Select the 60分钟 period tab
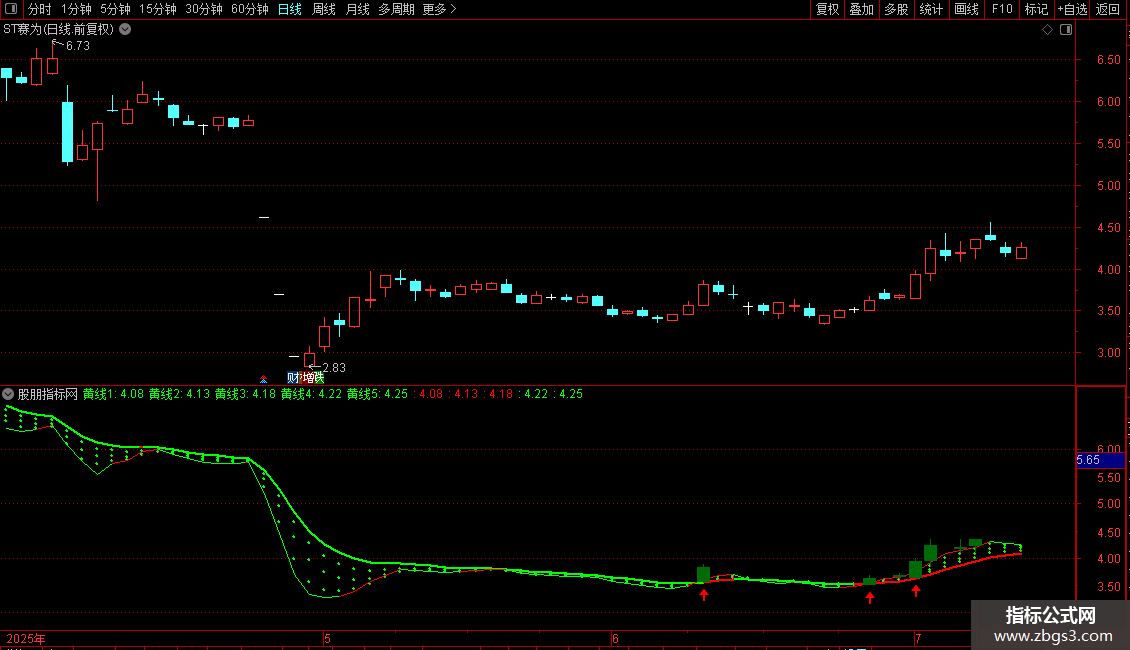The height and width of the screenshot is (650, 1130). tap(249, 9)
